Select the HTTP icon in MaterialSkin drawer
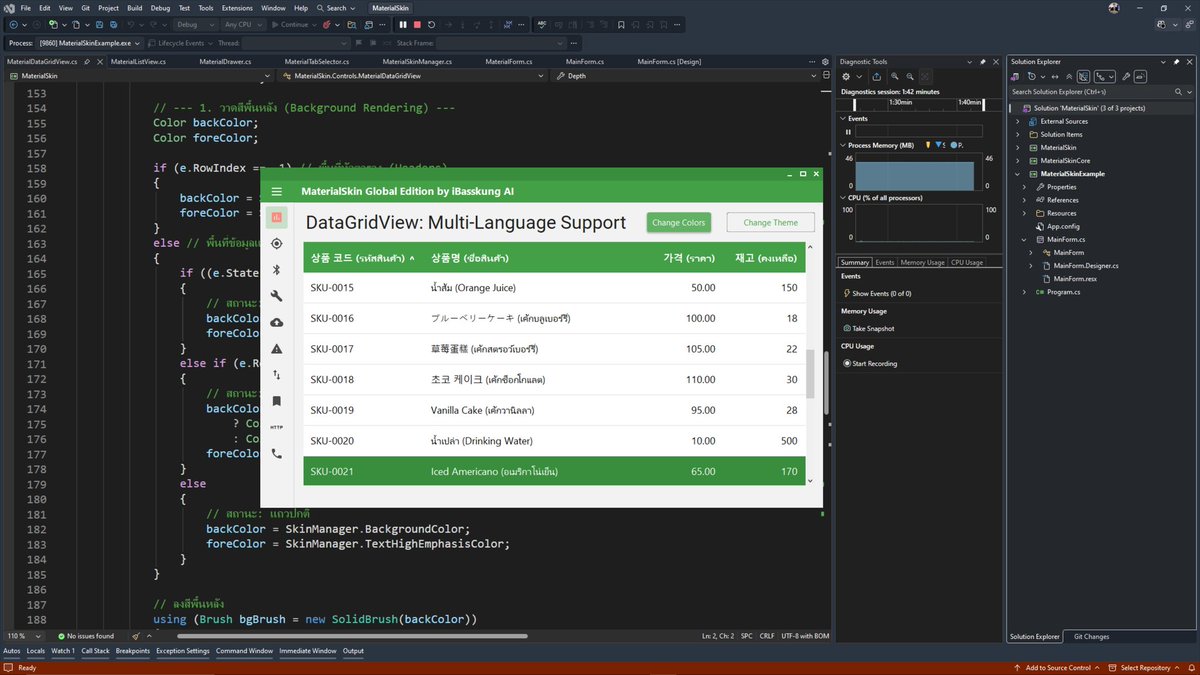Image resolution: width=1200 pixels, height=675 pixels. click(277, 427)
